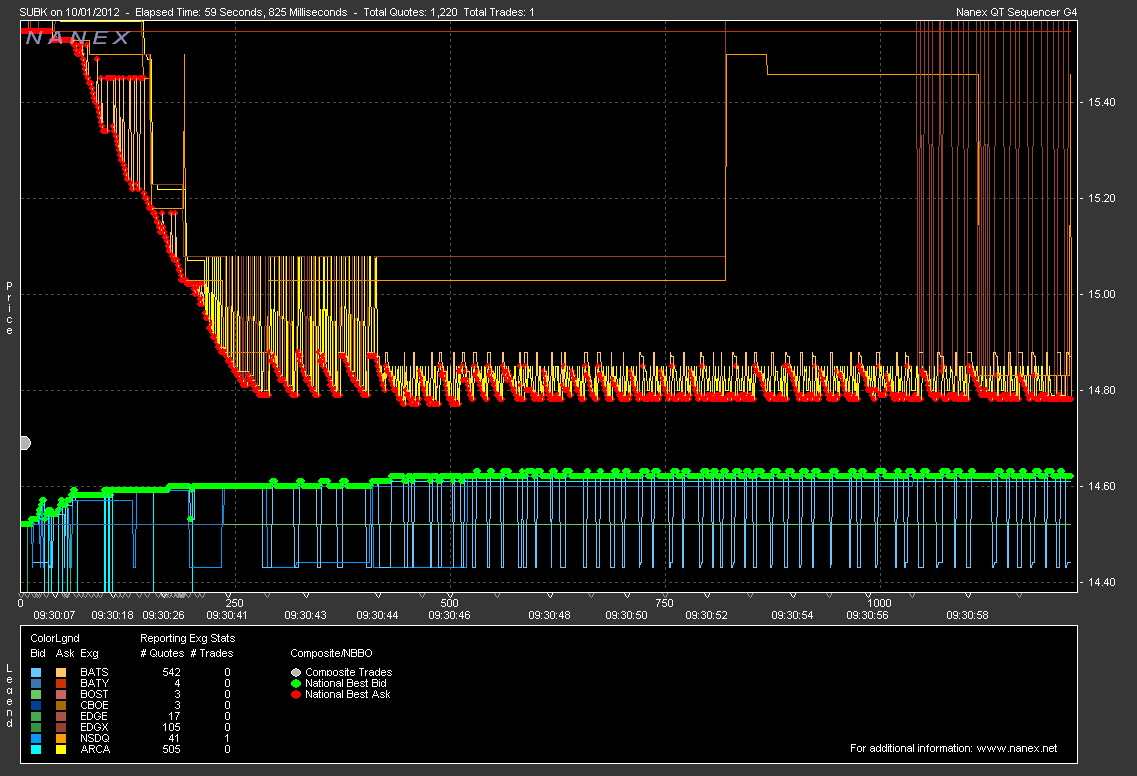
Task: Click the red National Best Ask legend marker
Action: (x=297, y=694)
